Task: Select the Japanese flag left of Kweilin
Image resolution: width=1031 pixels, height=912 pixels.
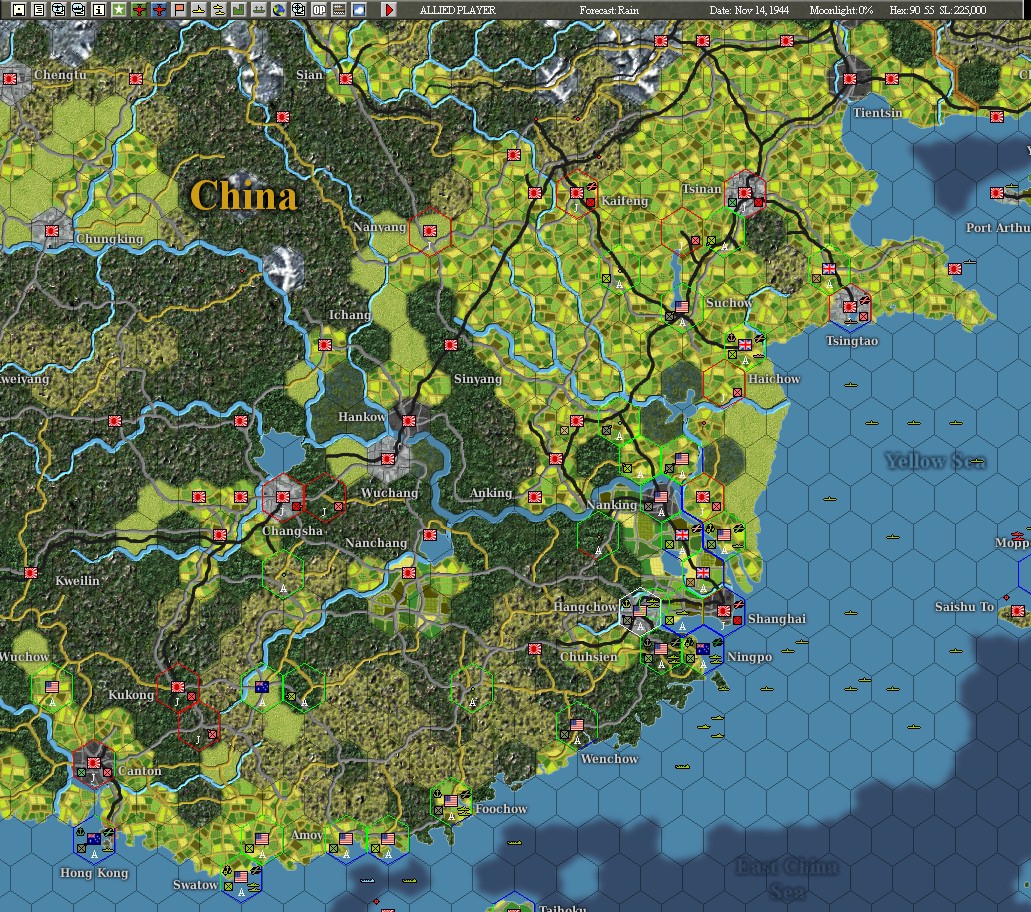Action: pos(31,573)
